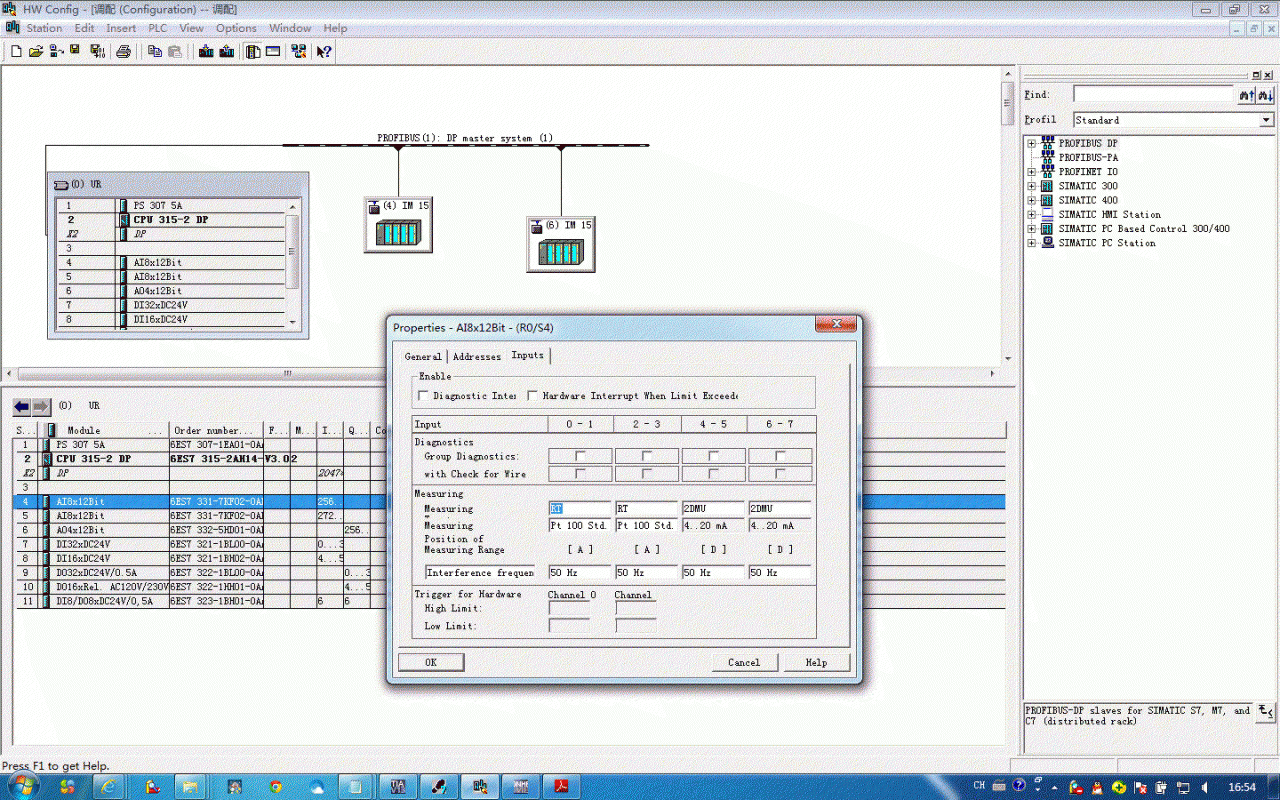Click the Upload to PG toolbar icon
The image size is (1280, 800).
pyautogui.click(x=226, y=51)
